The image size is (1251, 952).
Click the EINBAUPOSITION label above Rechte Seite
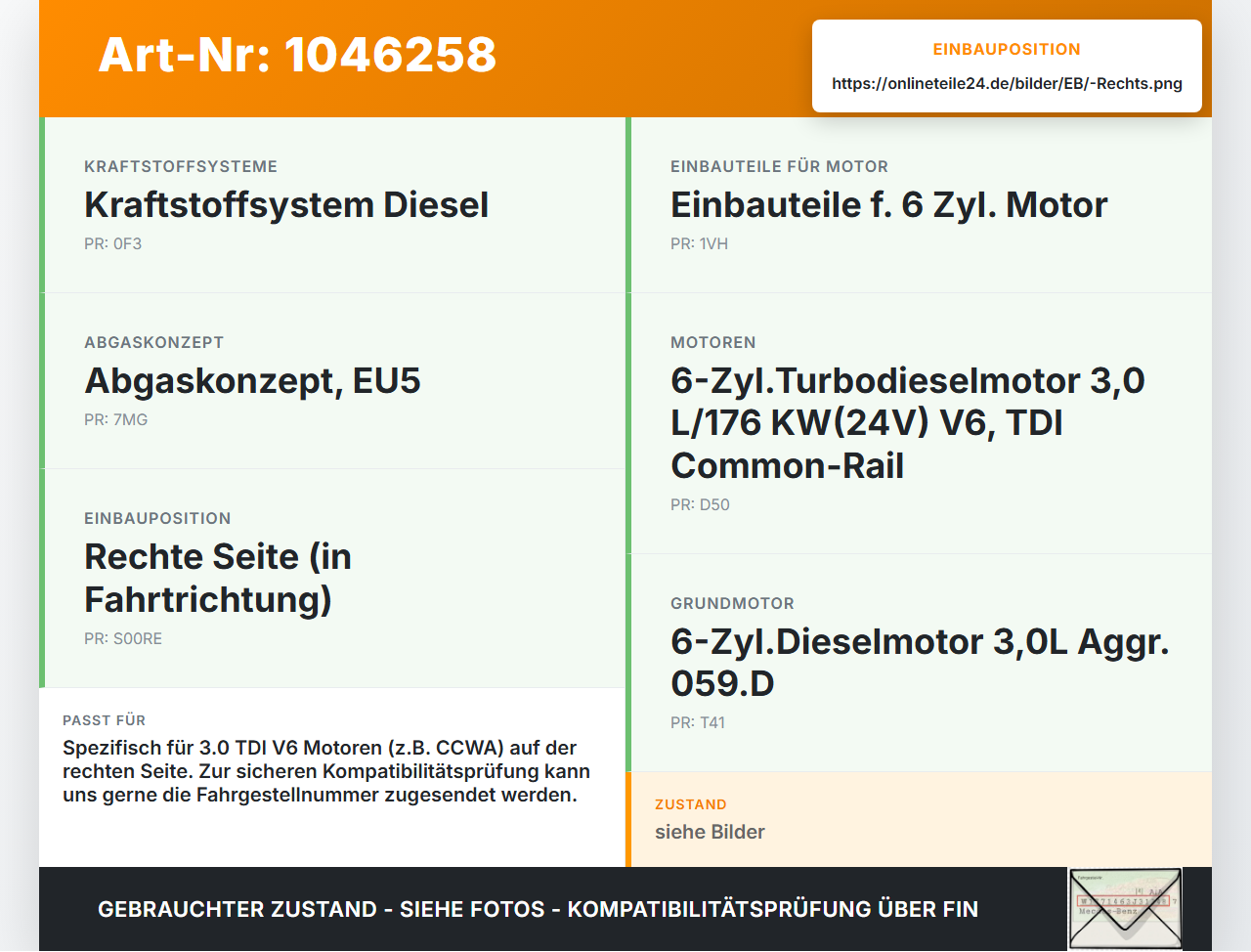157,518
